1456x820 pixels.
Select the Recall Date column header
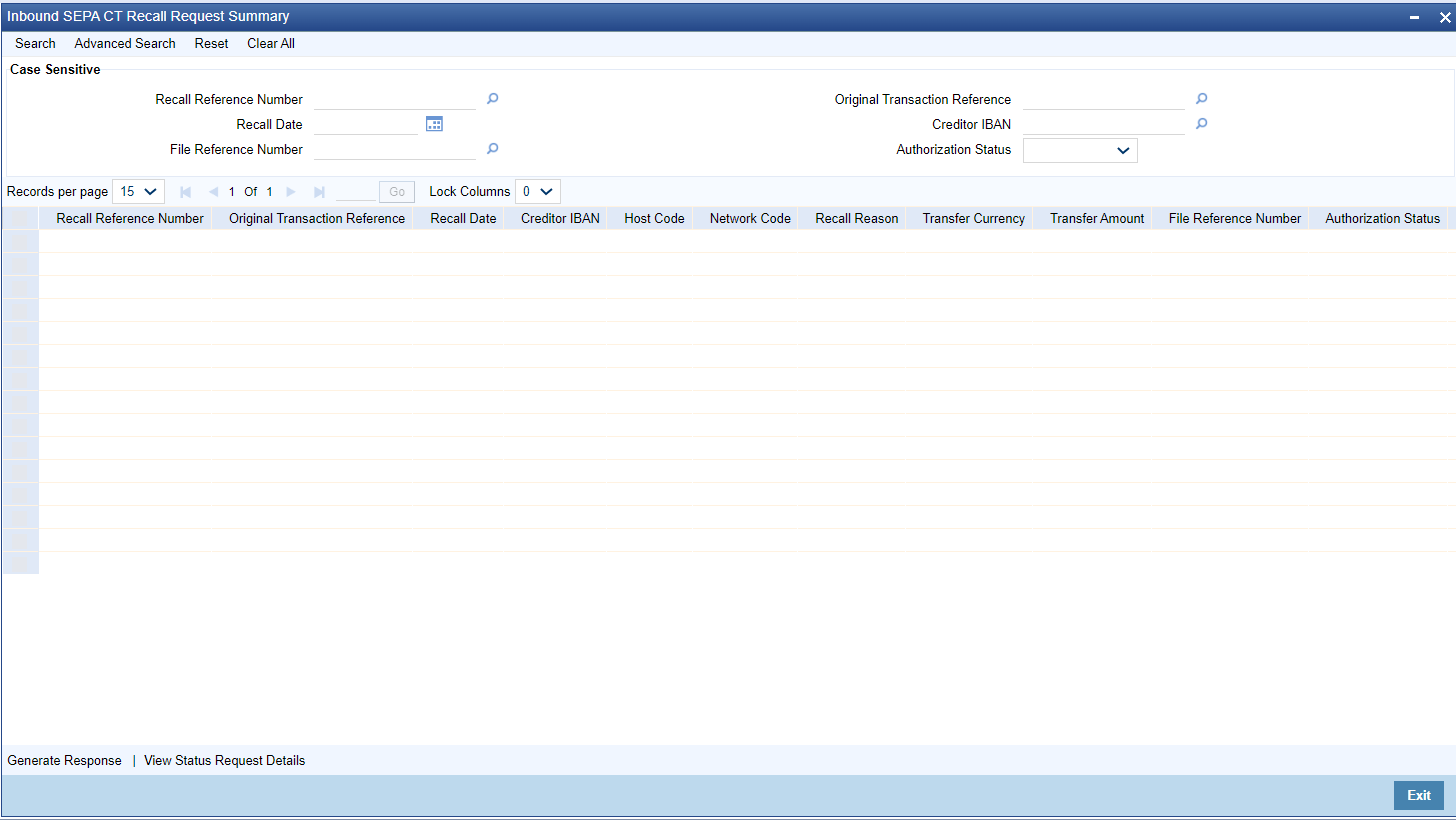coord(463,218)
